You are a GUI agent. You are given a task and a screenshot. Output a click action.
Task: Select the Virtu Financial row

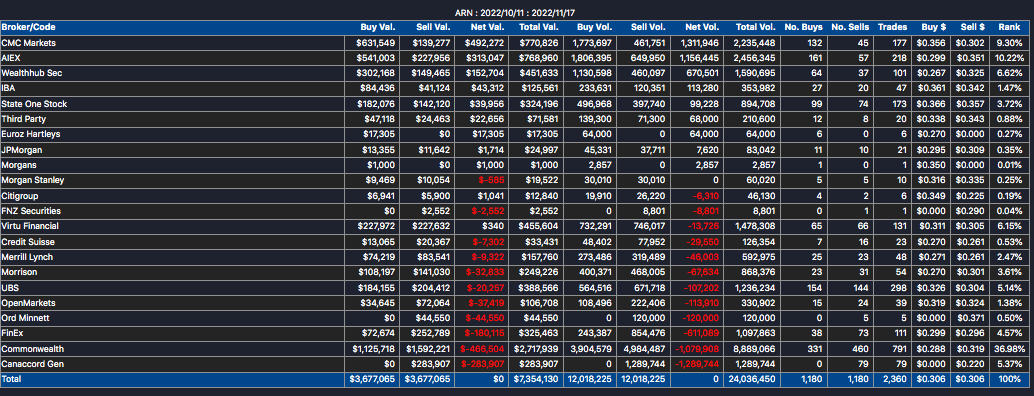(514, 226)
